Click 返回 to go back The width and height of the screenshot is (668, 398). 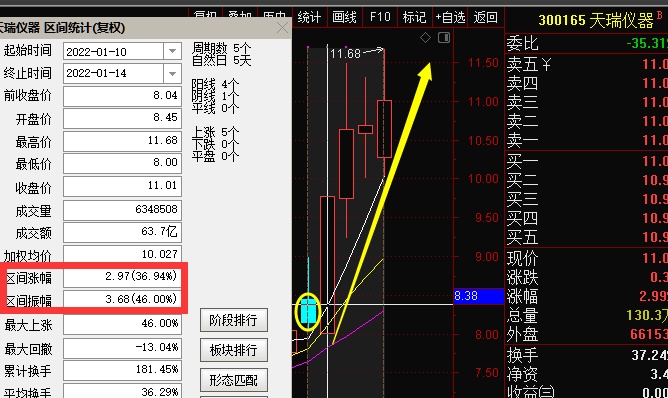(x=485, y=17)
